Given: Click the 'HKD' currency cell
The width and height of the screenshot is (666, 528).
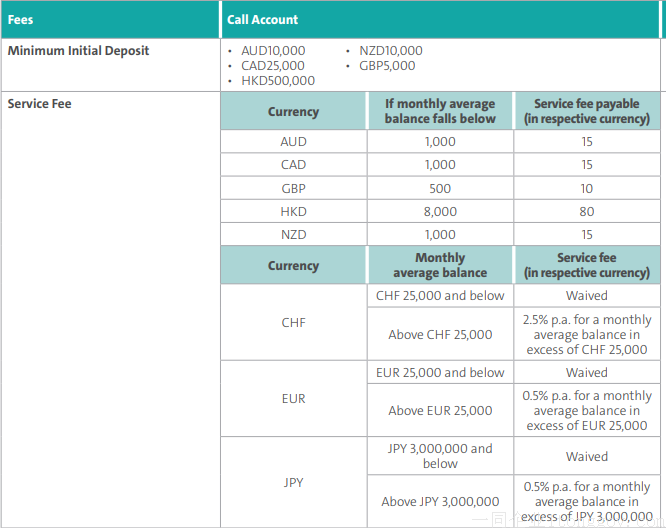Looking at the screenshot, I should coord(293,211).
